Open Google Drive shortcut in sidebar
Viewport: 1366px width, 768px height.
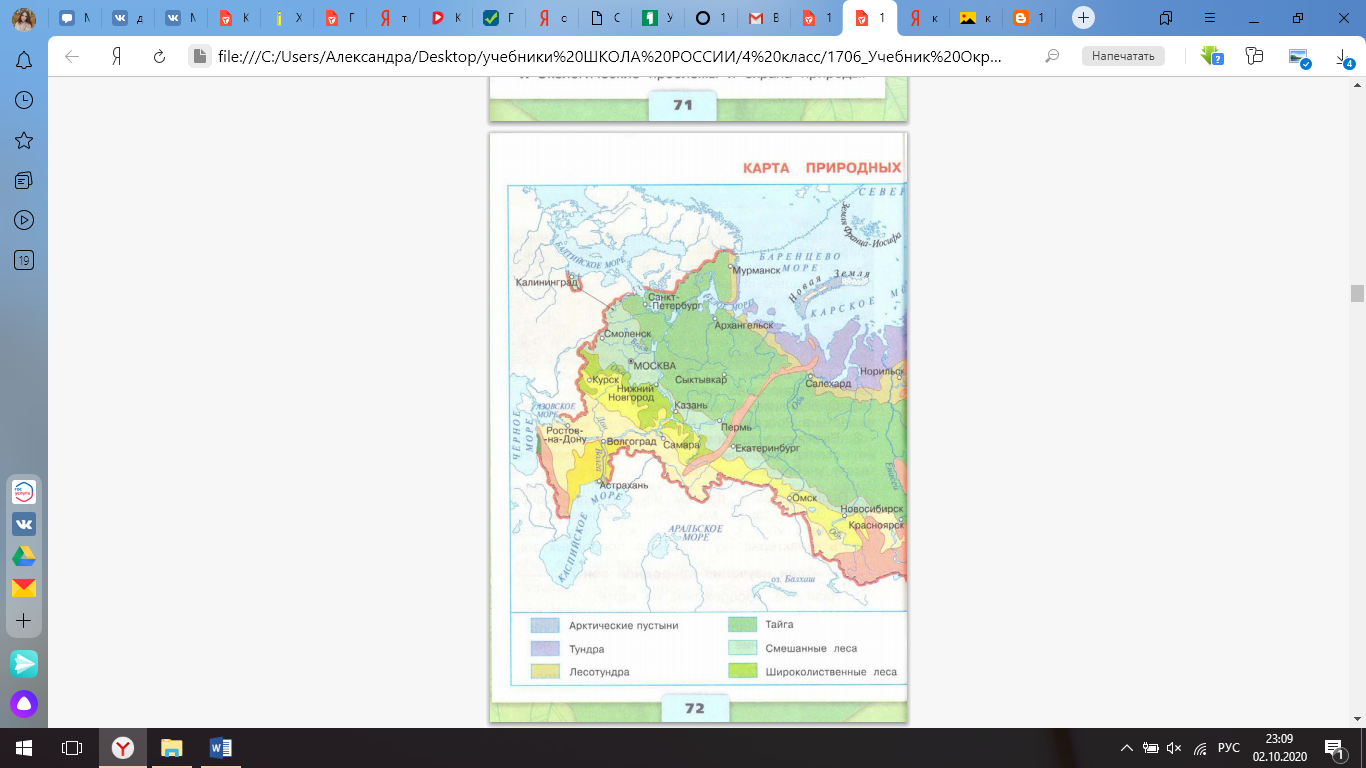(24, 556)
